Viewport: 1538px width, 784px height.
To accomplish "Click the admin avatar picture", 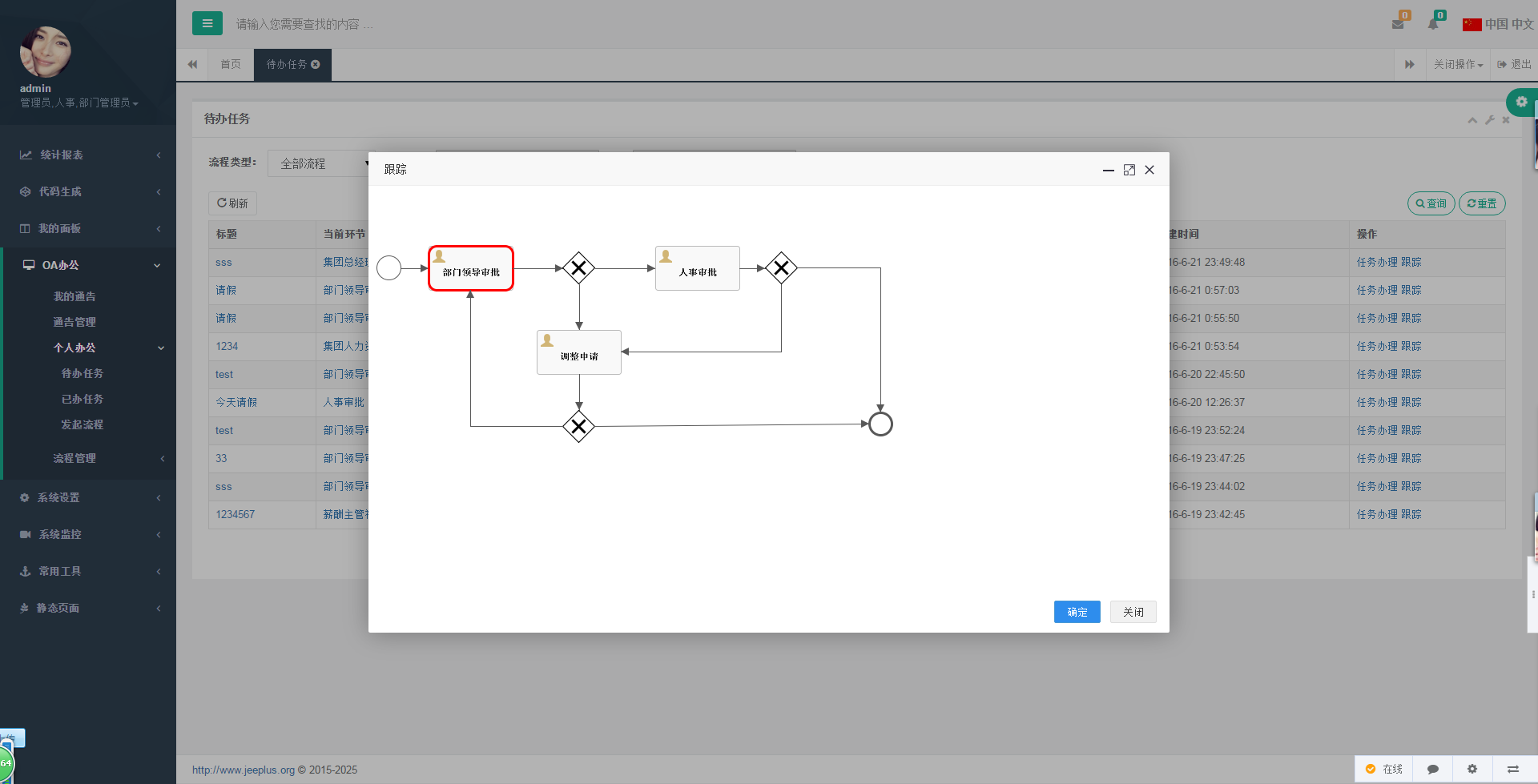I will tap(46, 51).
